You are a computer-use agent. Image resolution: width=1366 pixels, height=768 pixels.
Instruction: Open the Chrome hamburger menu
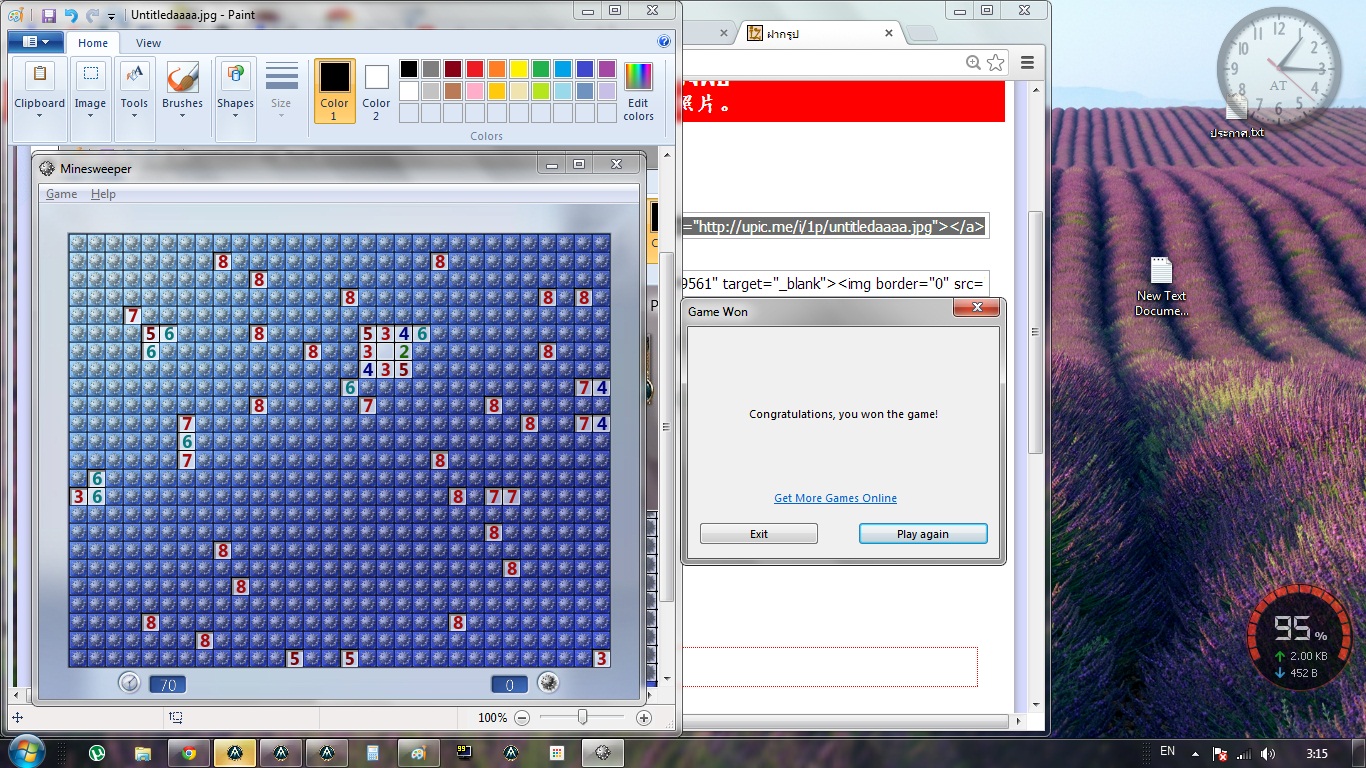[1027, 63]
